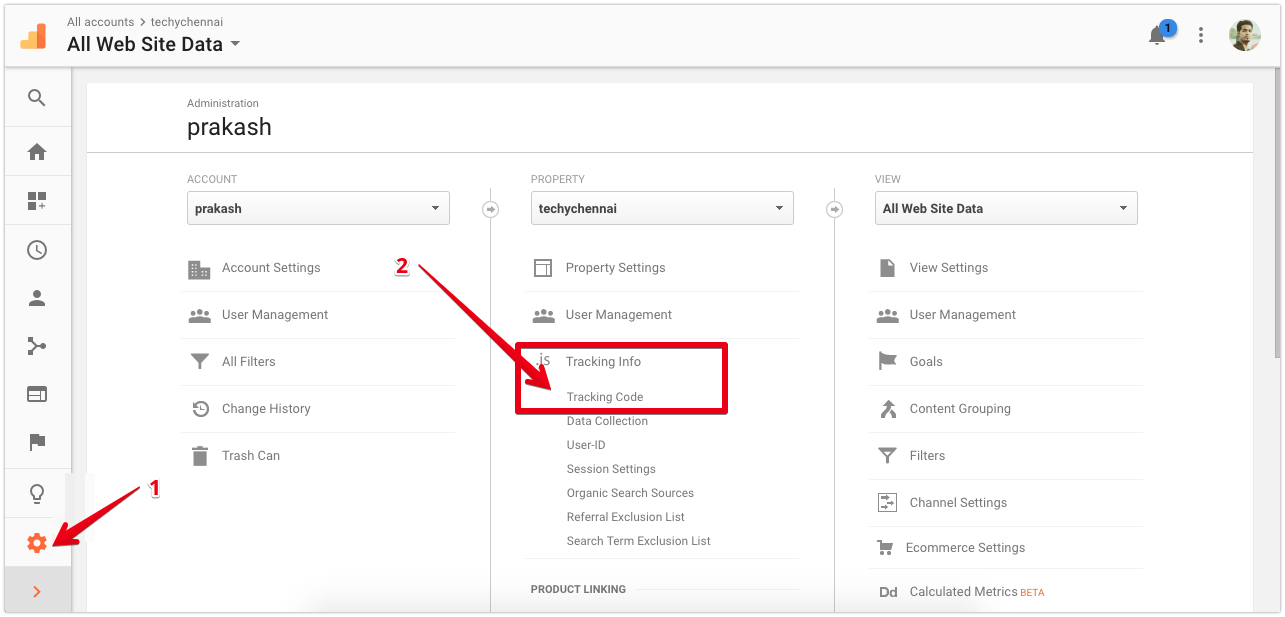
Task: Open the Account dropdown showing prakash
Action: tap(318, 208)
